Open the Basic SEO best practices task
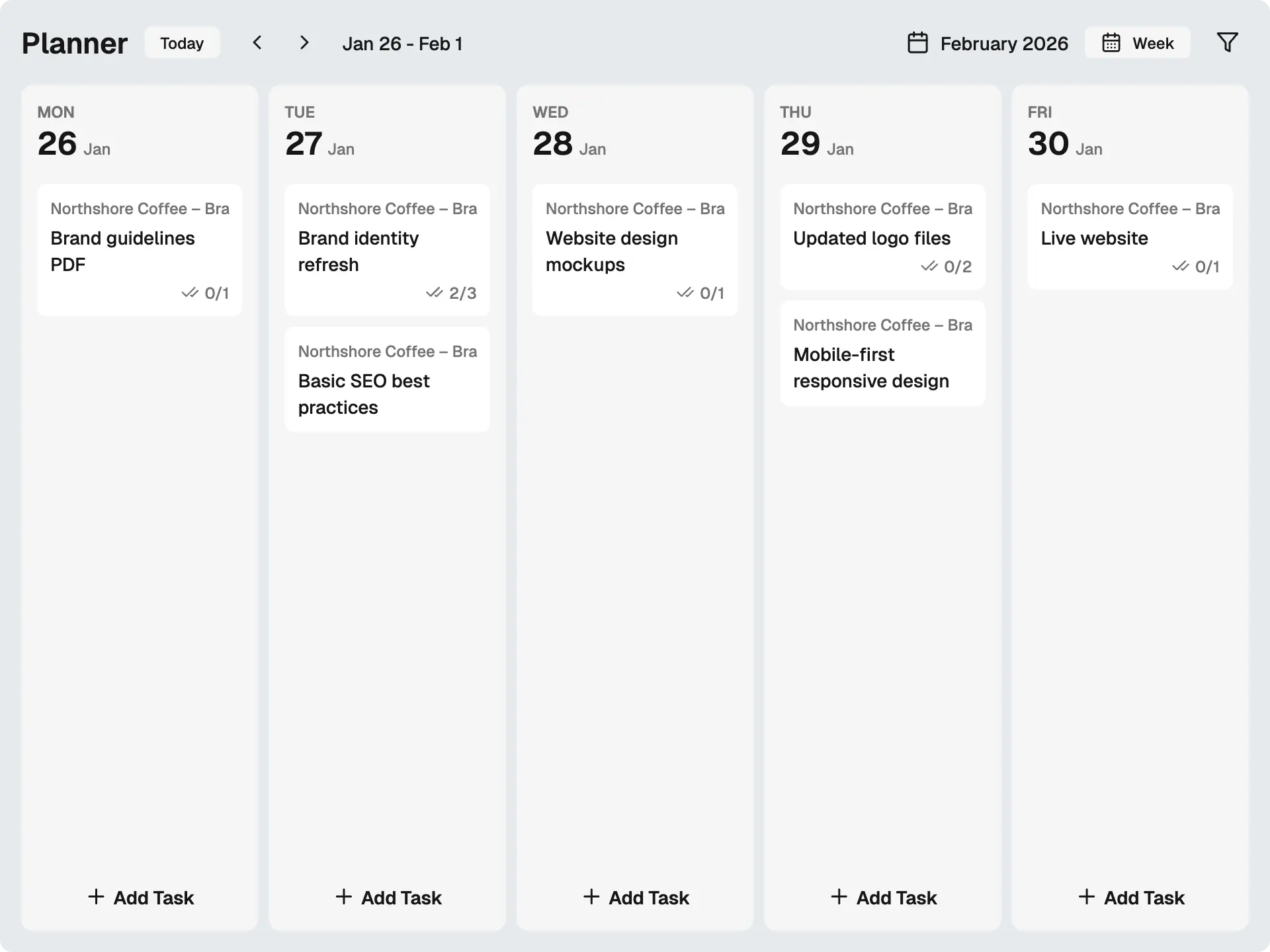 (x=387, y=379)
